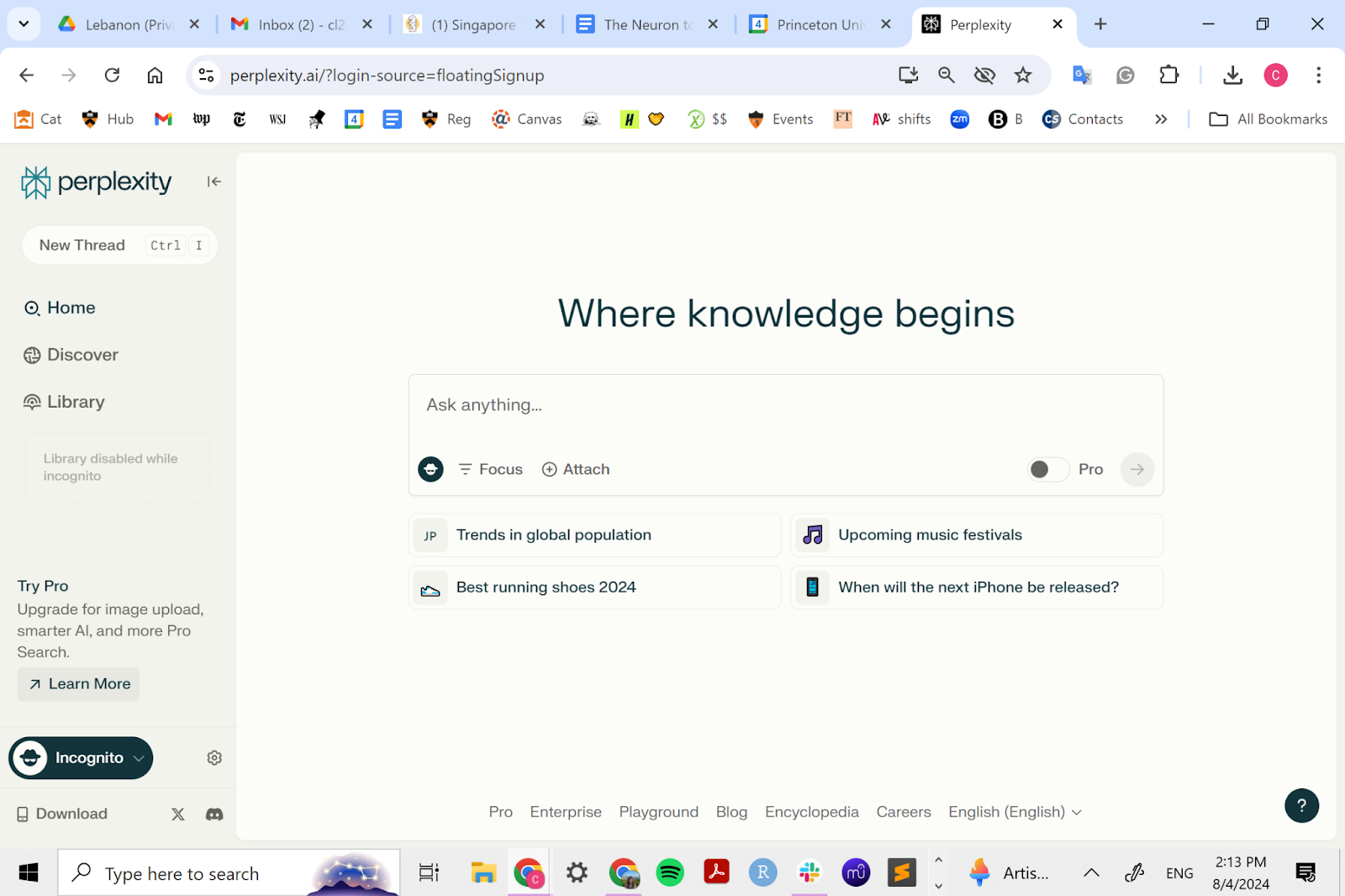Open Perplexity settings gear
This screenshot has width=1345, height=896.
pyautogui.click(x=214, y=758)
